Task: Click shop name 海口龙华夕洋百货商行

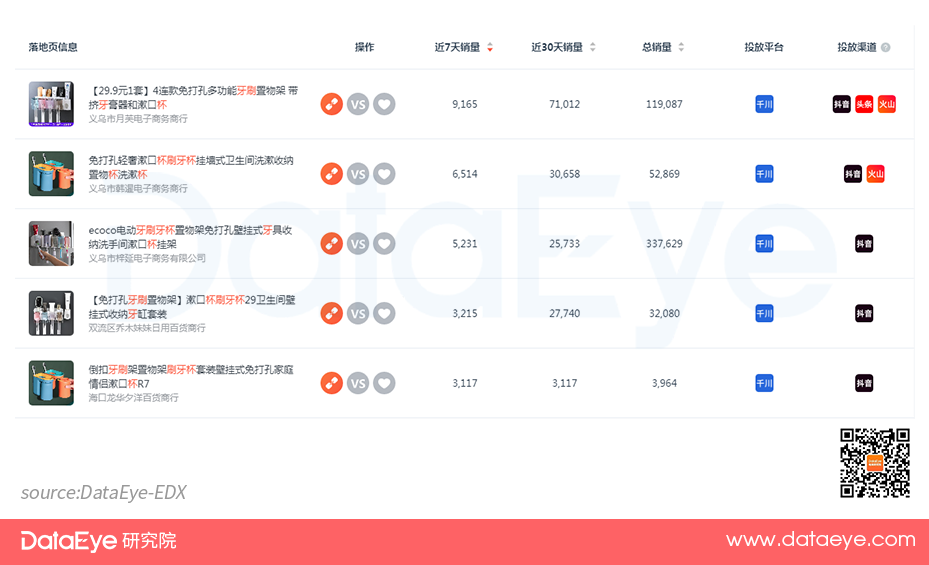Action: (133, 398)
